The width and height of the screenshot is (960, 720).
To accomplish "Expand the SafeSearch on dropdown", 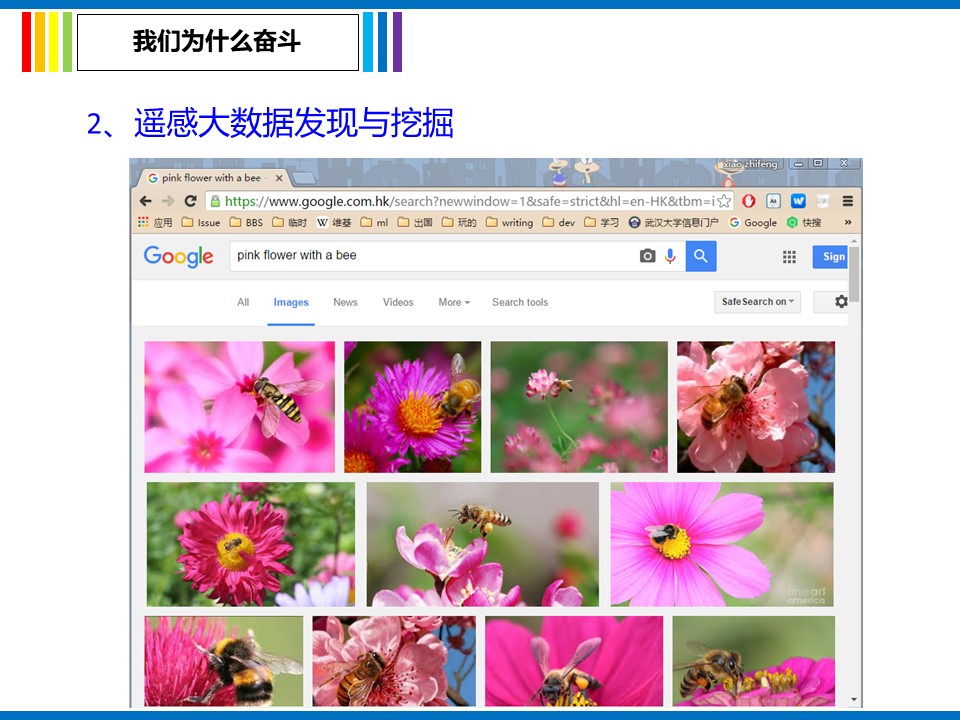I will (757, 302).
